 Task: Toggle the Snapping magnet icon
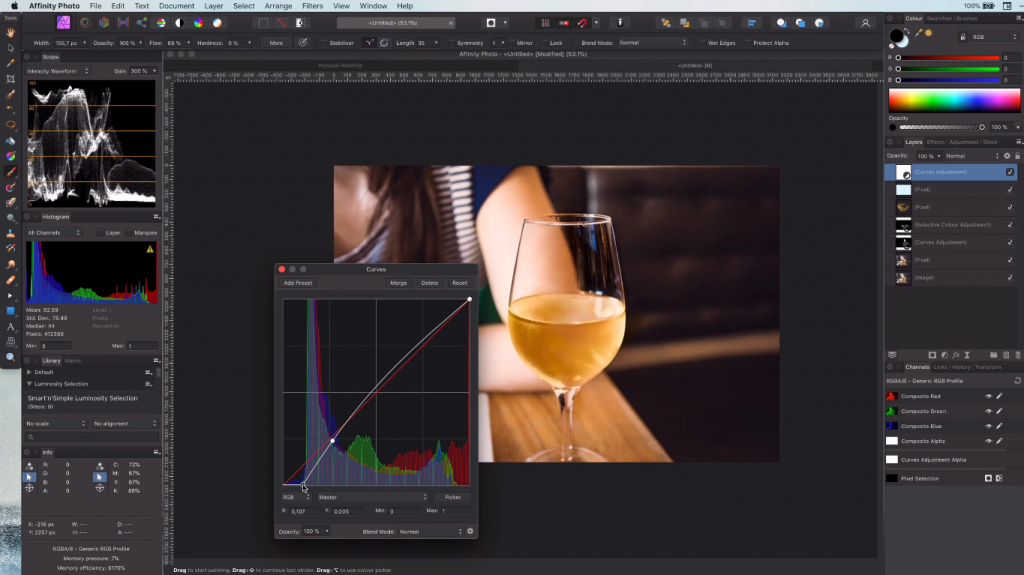583,23
